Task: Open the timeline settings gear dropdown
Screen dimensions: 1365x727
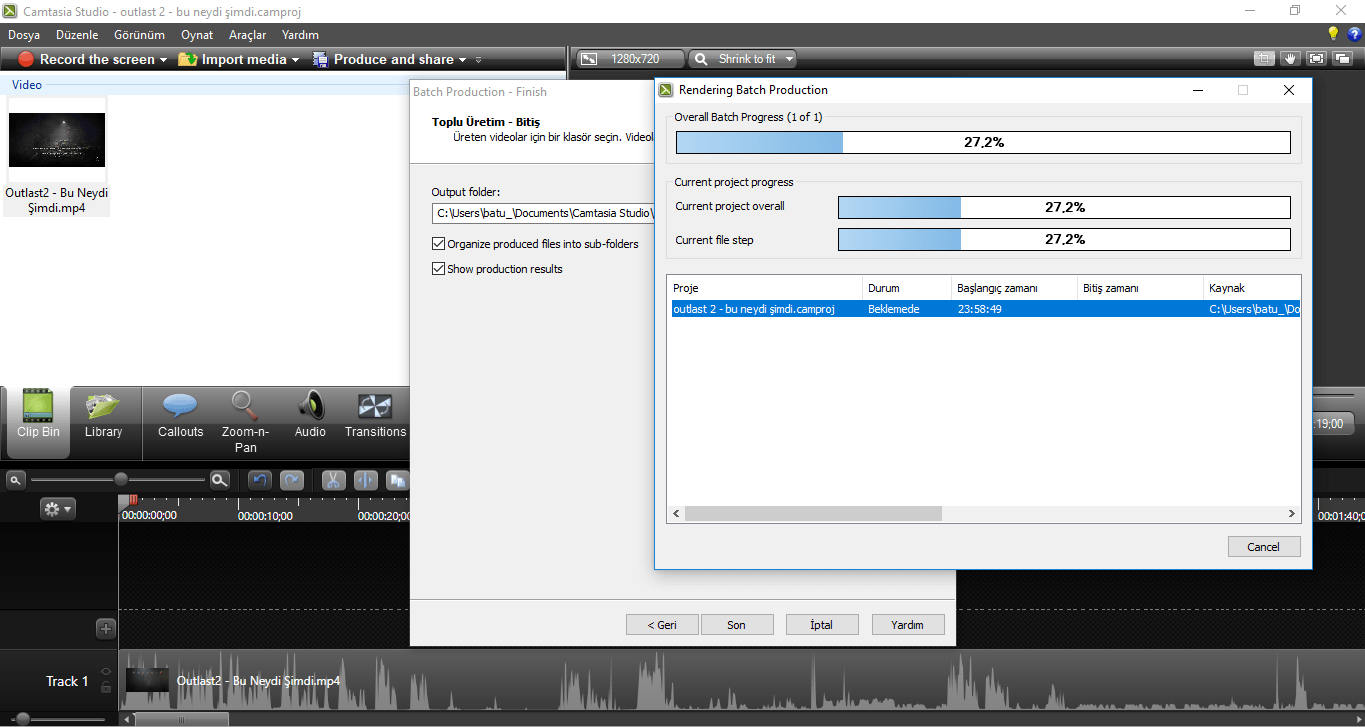Action: (57, 509)
